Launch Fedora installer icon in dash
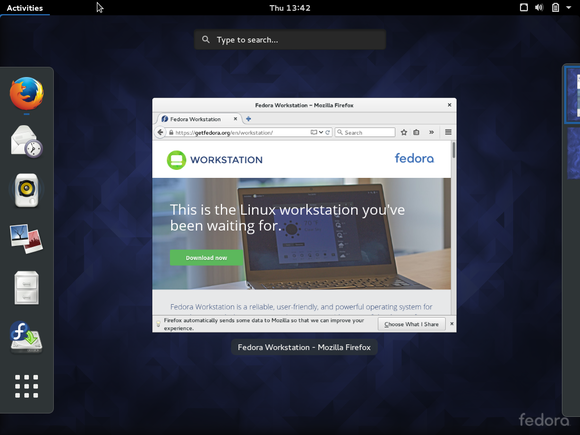This screenshot has width=580, height=435. click(27, 336)
